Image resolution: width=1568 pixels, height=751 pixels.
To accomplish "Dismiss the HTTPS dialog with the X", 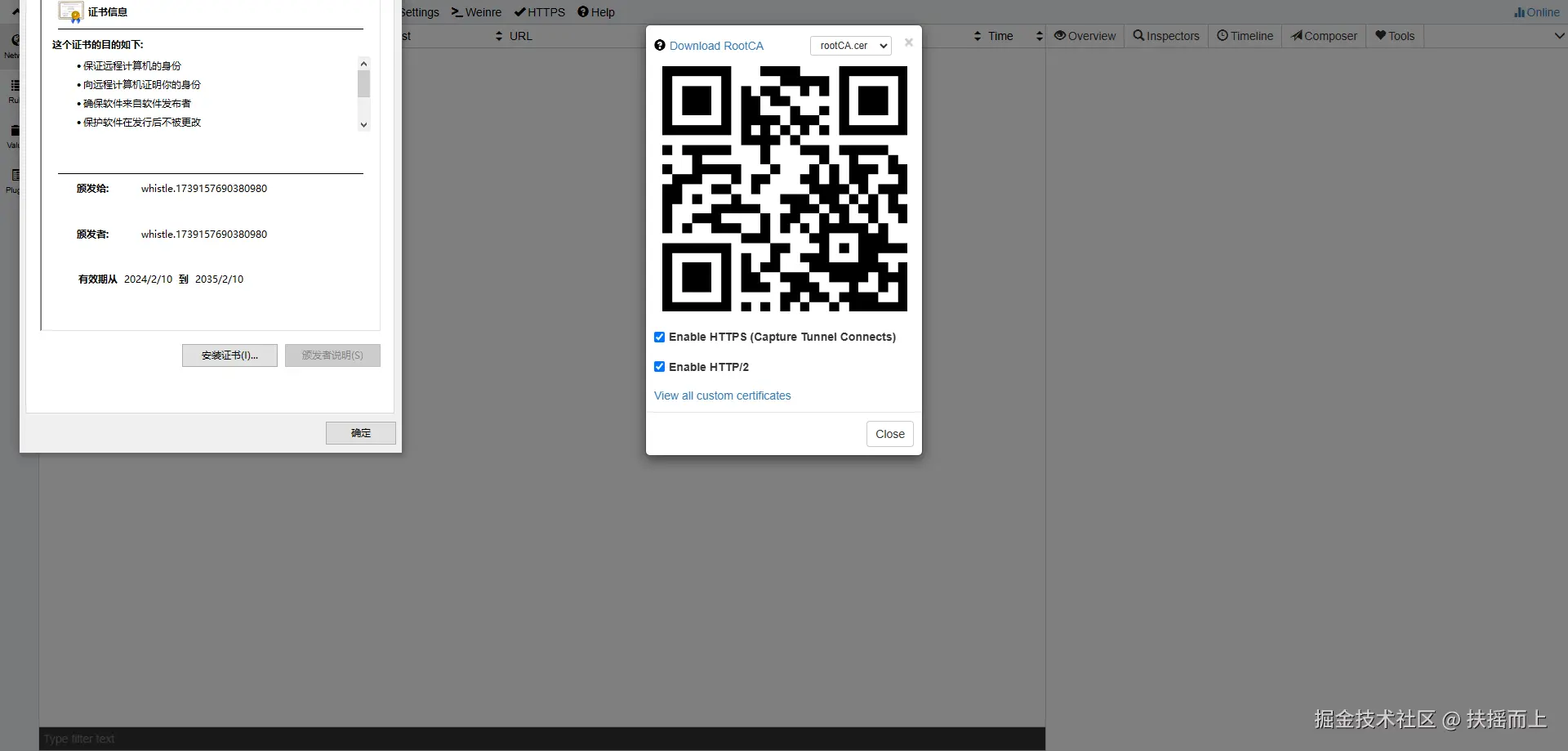I will (x=909, y=42).
